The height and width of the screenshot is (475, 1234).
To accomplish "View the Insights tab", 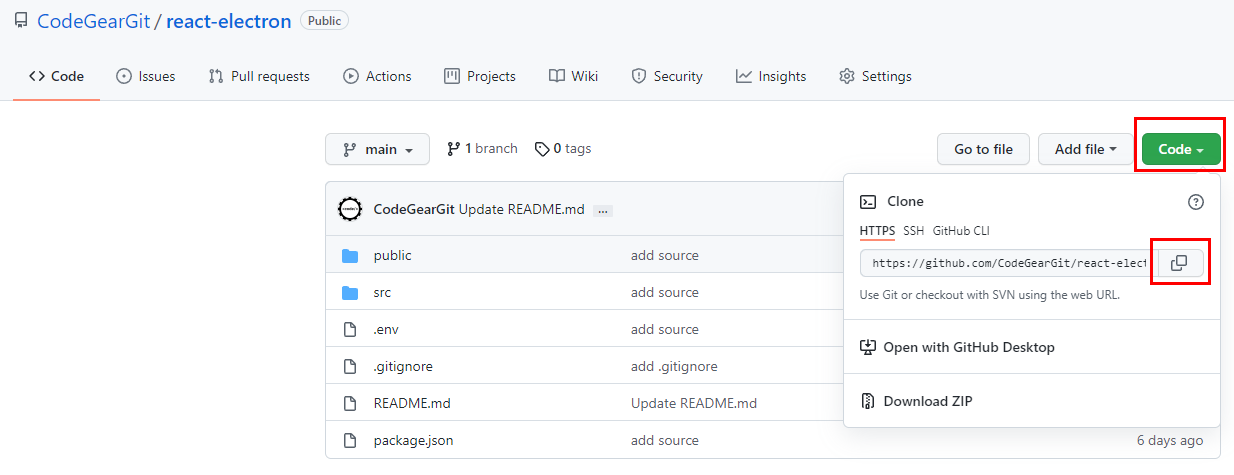I will (x=771, y=76).
